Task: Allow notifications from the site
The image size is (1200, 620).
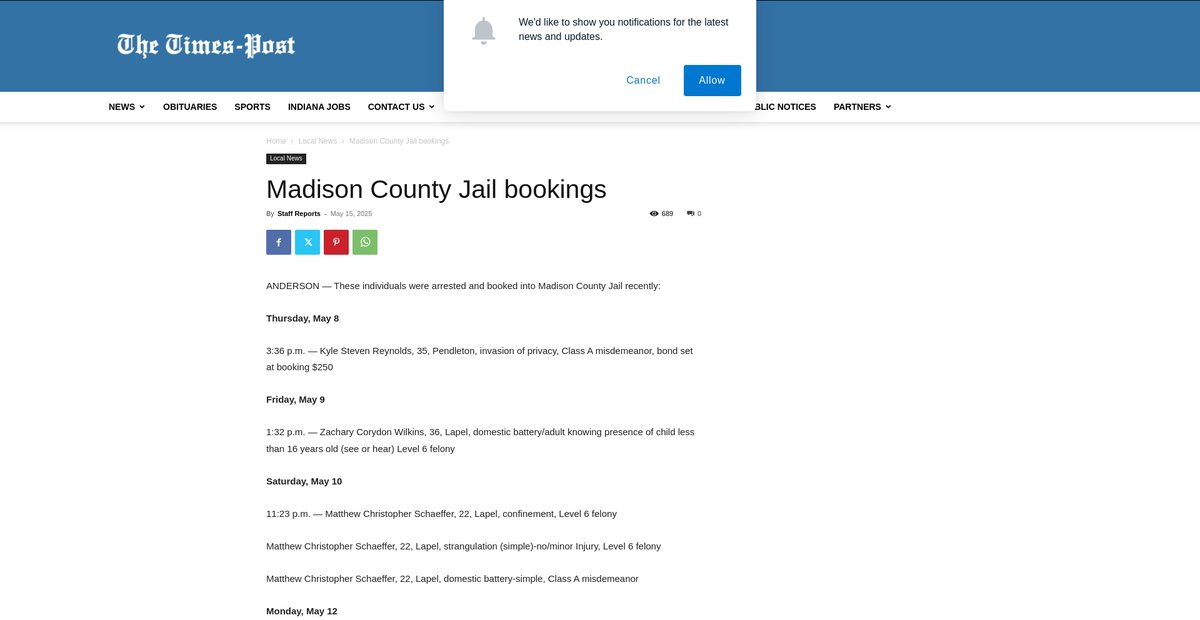Action: point(712,80)
